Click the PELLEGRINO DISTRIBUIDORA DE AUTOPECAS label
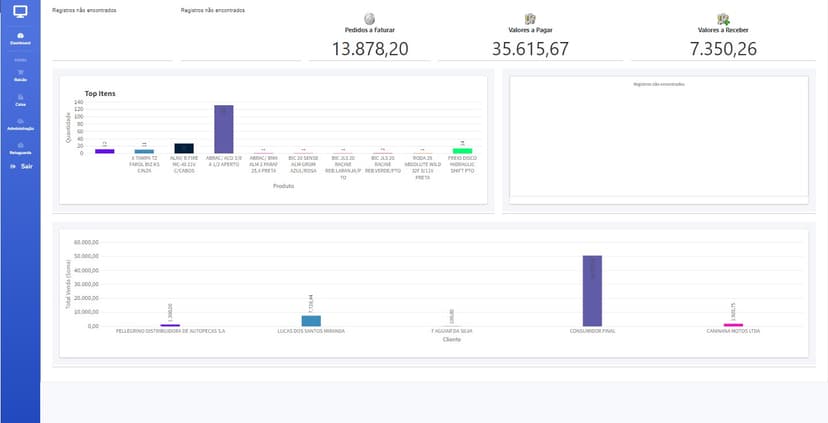828x423 pixels. click(x=171, y=331)
